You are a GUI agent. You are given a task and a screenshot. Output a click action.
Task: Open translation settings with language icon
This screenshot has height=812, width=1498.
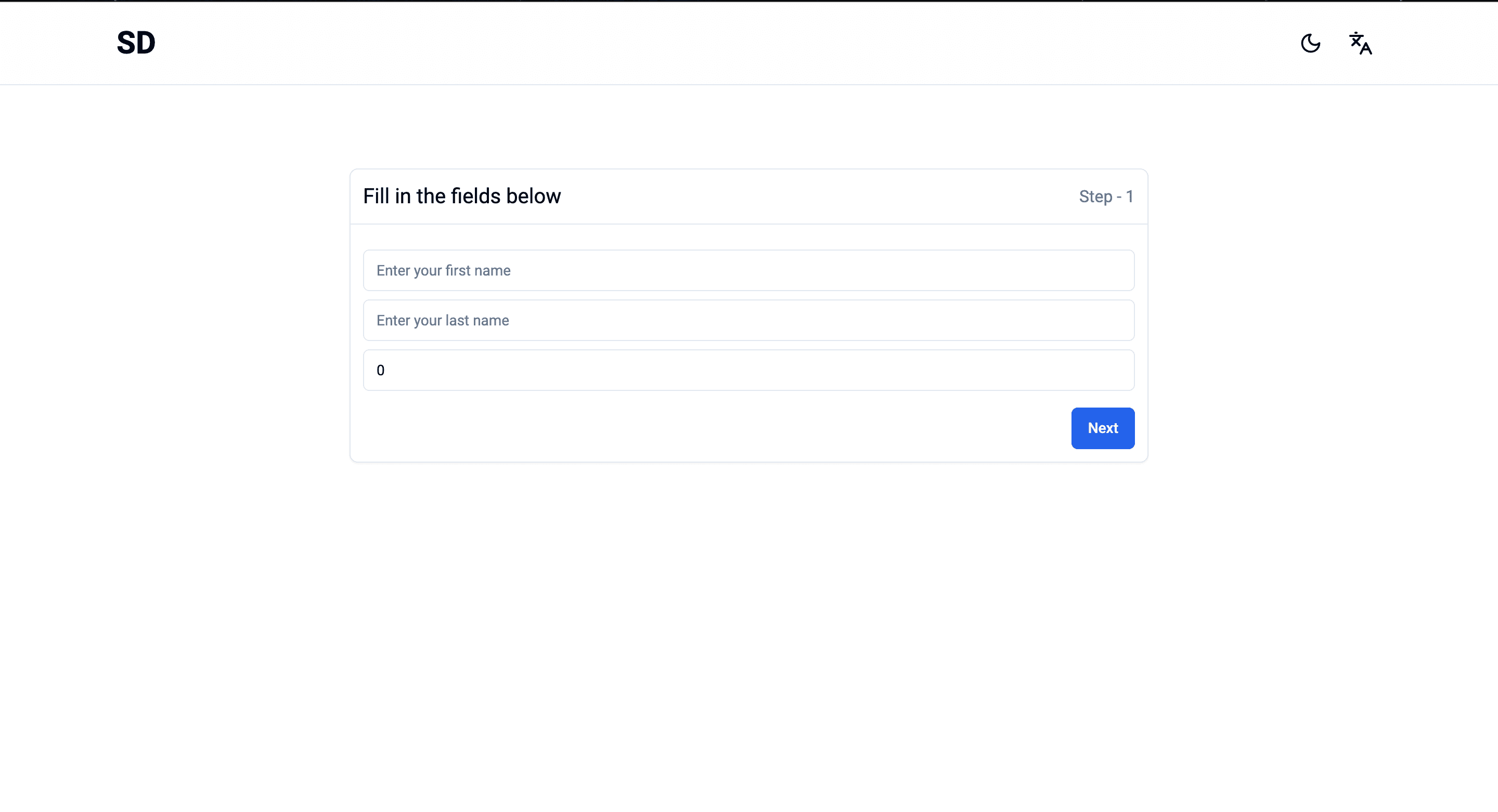pyautogui.click(x=1360, y=43)
